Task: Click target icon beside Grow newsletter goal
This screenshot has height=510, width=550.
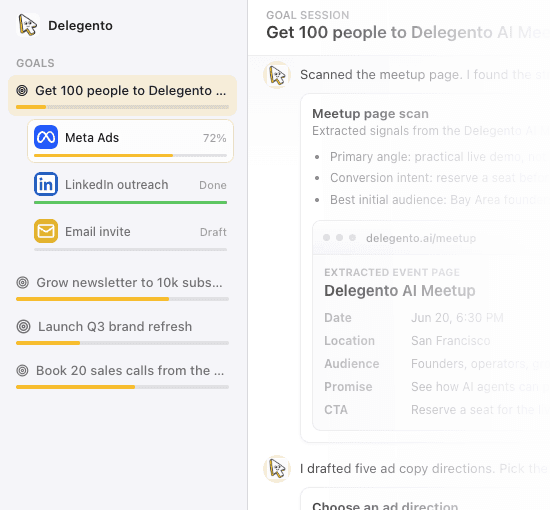Action: 22,282
